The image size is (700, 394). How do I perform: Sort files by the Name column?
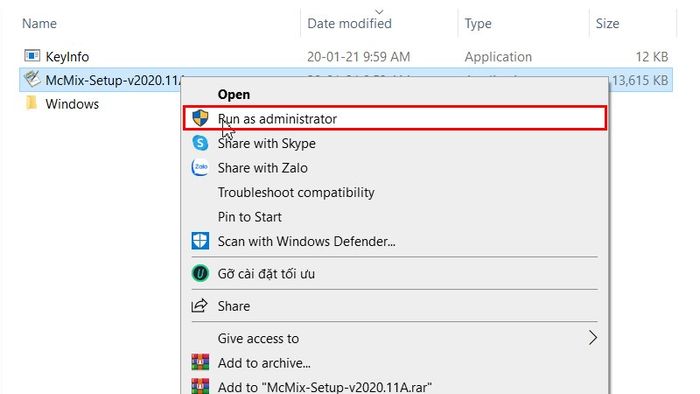[39, 23]
